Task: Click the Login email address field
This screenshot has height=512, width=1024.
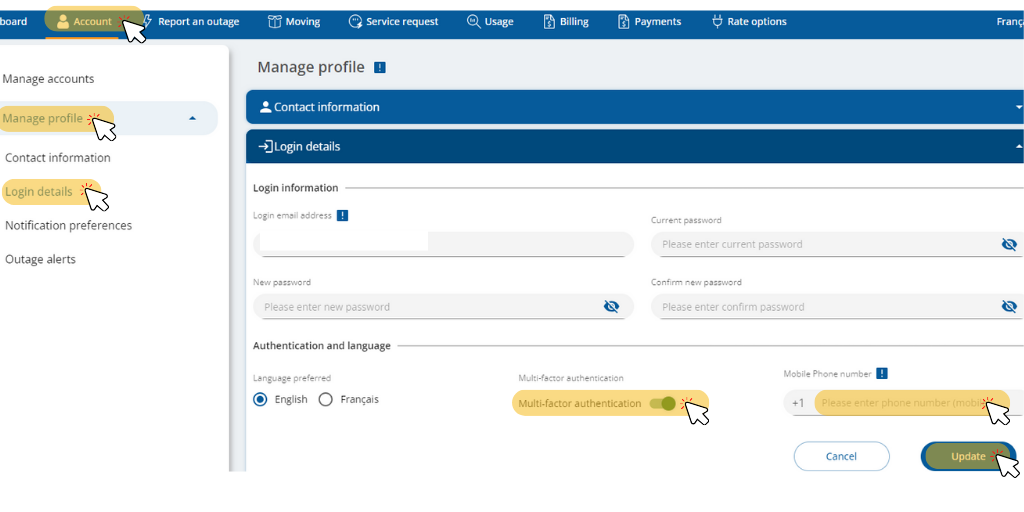Action: click(x=443, y=244)
